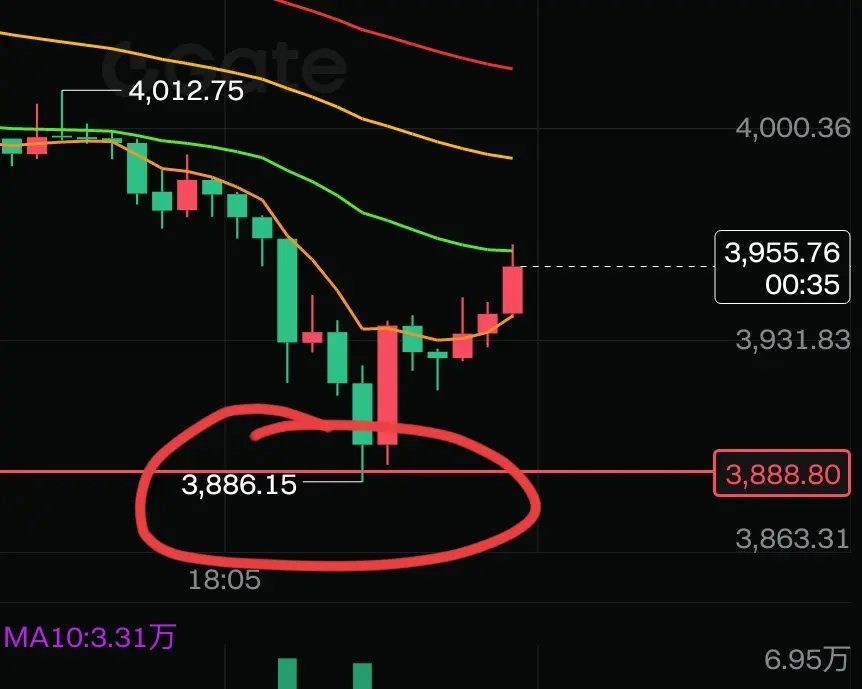Click the 6.95万 volume axis label

click(806, 660)
